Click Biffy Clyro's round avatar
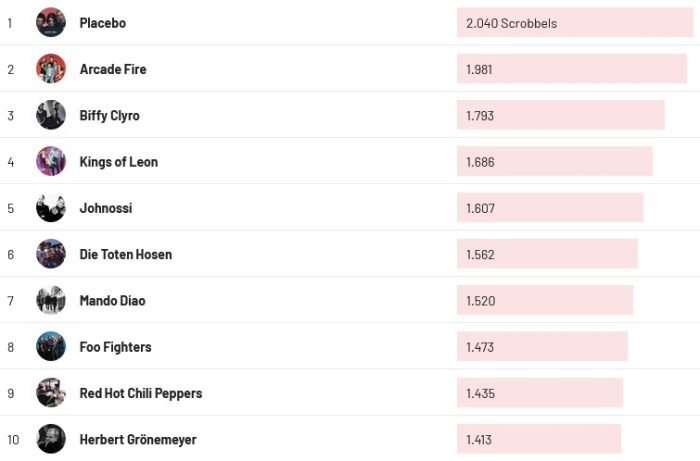 click(51, 115)
